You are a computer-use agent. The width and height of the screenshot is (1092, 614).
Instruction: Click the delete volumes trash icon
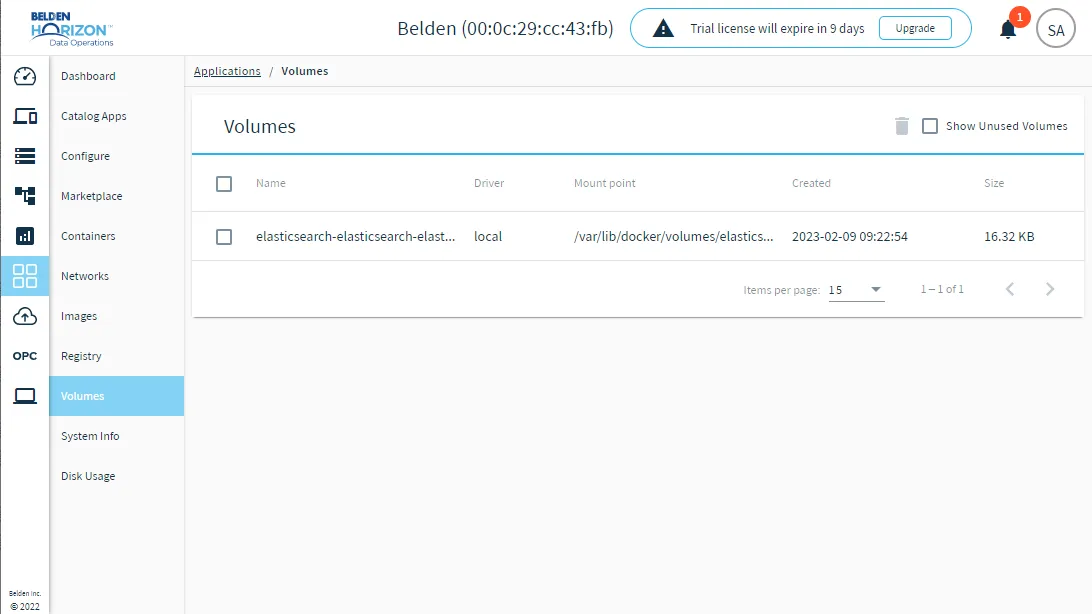click(x=902, y=126)
